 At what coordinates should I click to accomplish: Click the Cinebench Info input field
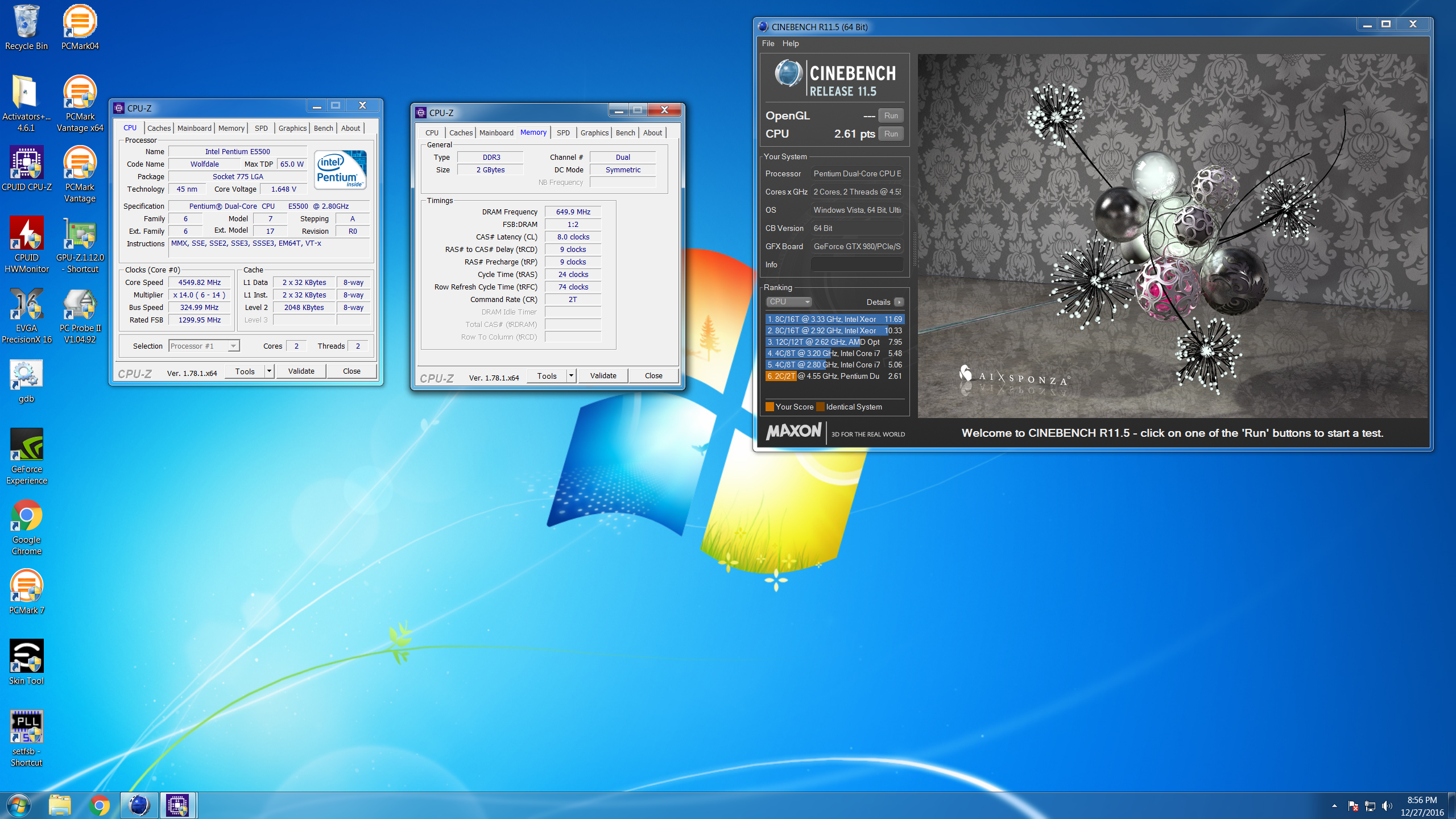857,264
